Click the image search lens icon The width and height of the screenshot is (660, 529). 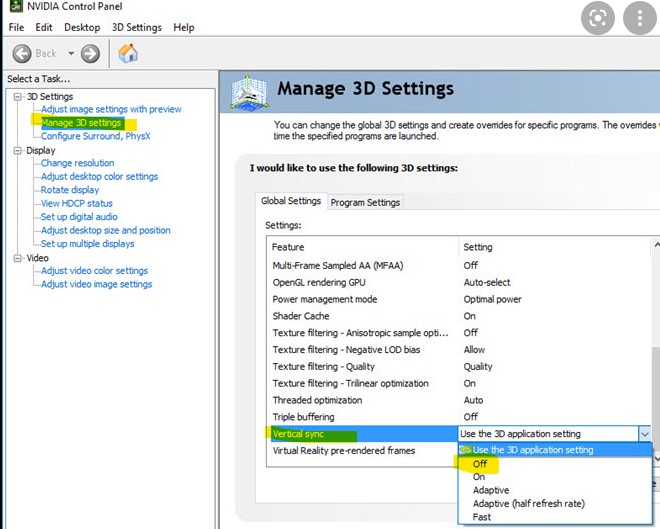(598, 18)
